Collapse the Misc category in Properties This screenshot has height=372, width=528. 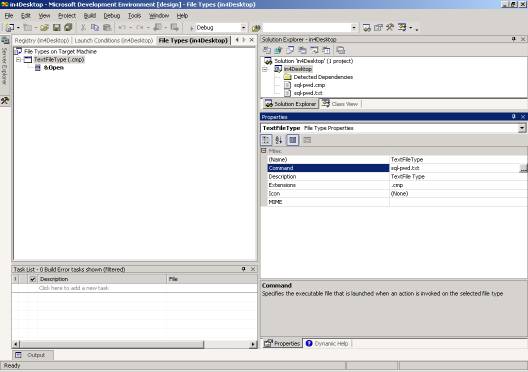point(264,151)
